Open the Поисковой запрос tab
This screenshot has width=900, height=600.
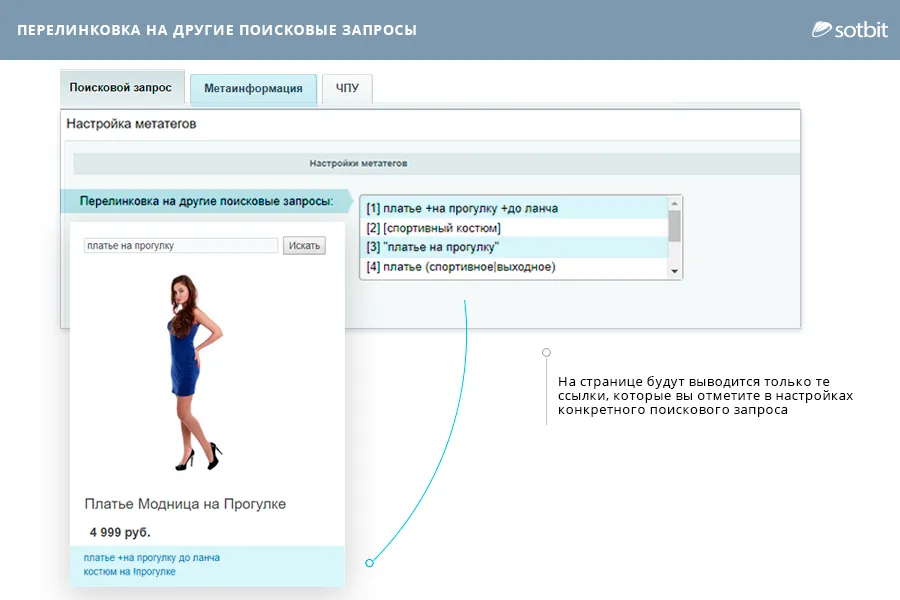coord(122,87)
